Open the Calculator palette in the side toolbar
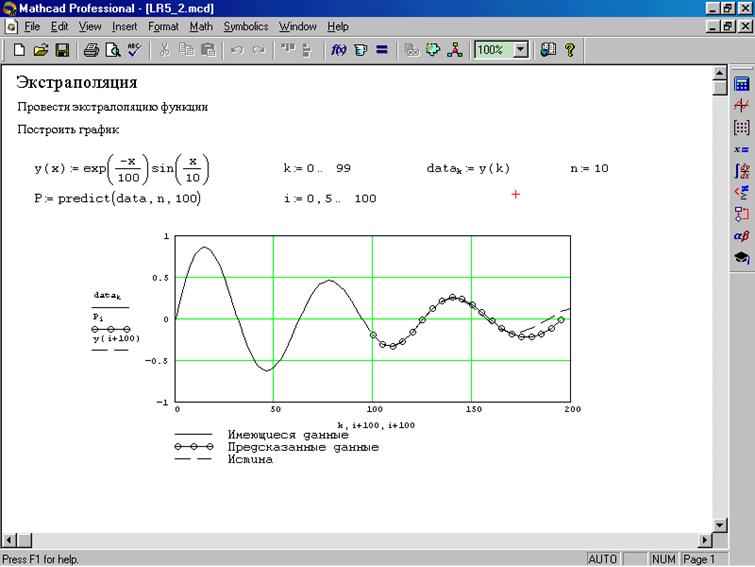 [x=741, y=84]
